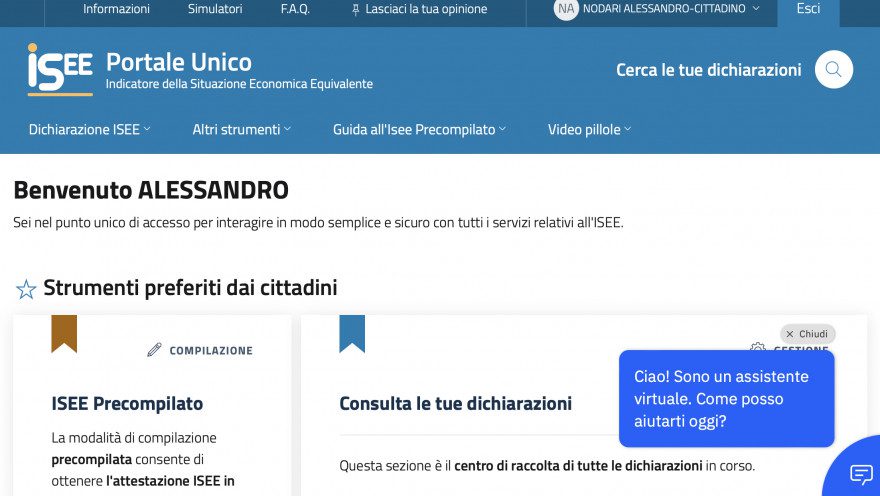Viewport: 880px width, 496px height.
Task: Click Indicatore della Situazione Economica Equivalente subtitle
Action: [239, 84]
